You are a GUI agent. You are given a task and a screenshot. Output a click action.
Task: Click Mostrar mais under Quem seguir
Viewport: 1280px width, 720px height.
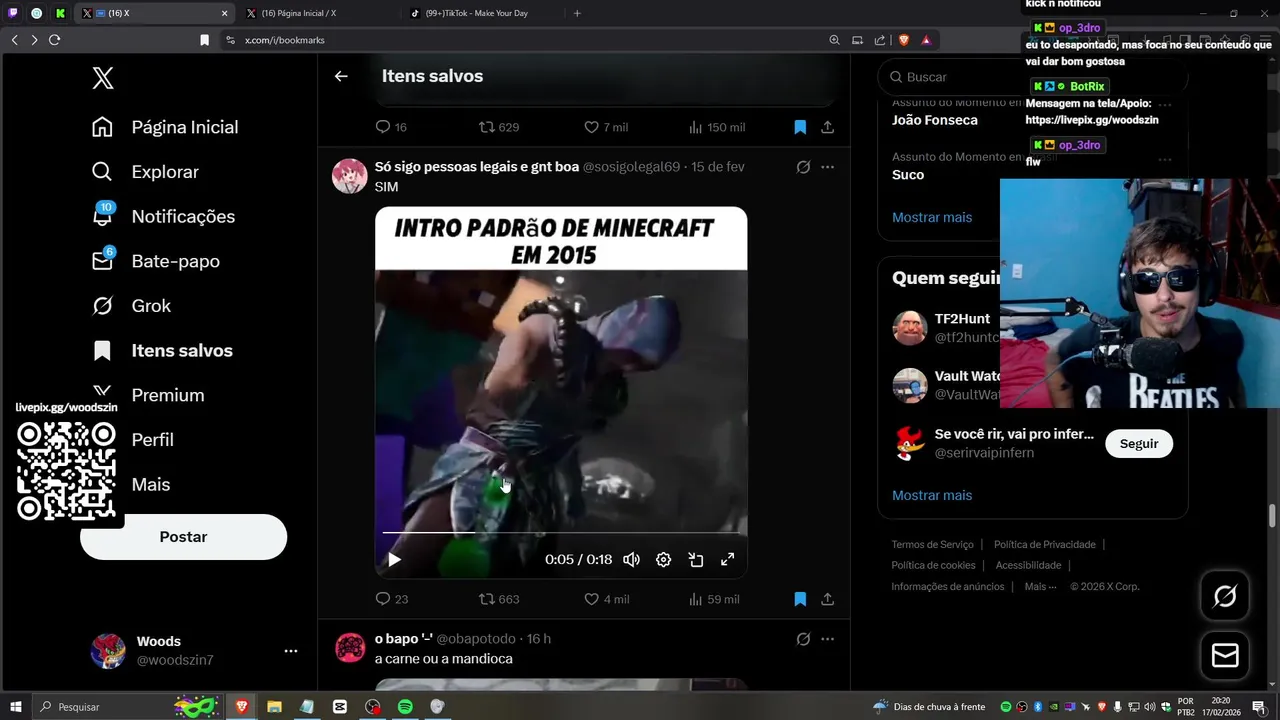click(932, 495)
